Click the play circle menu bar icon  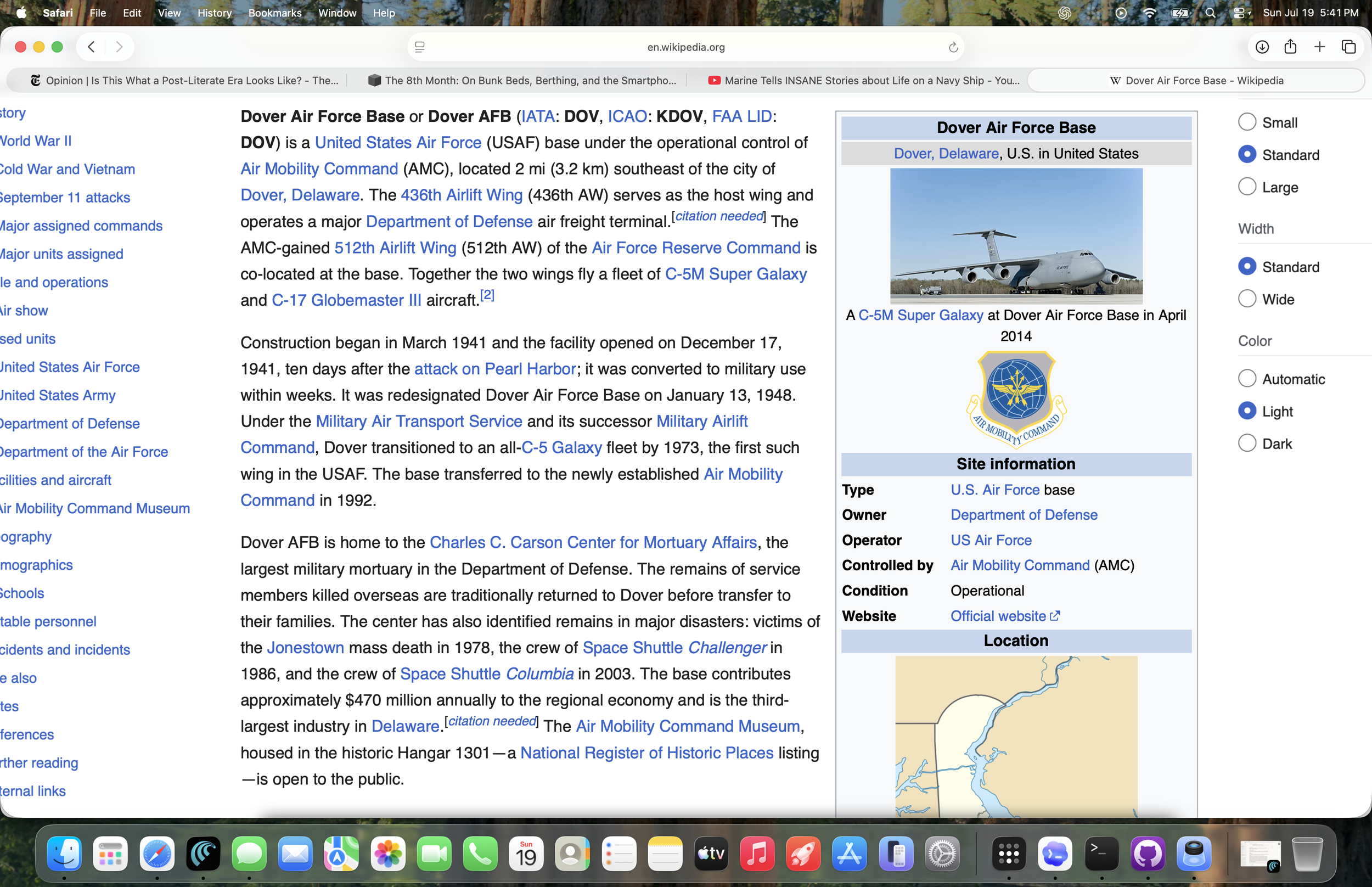pos(1121,13)
